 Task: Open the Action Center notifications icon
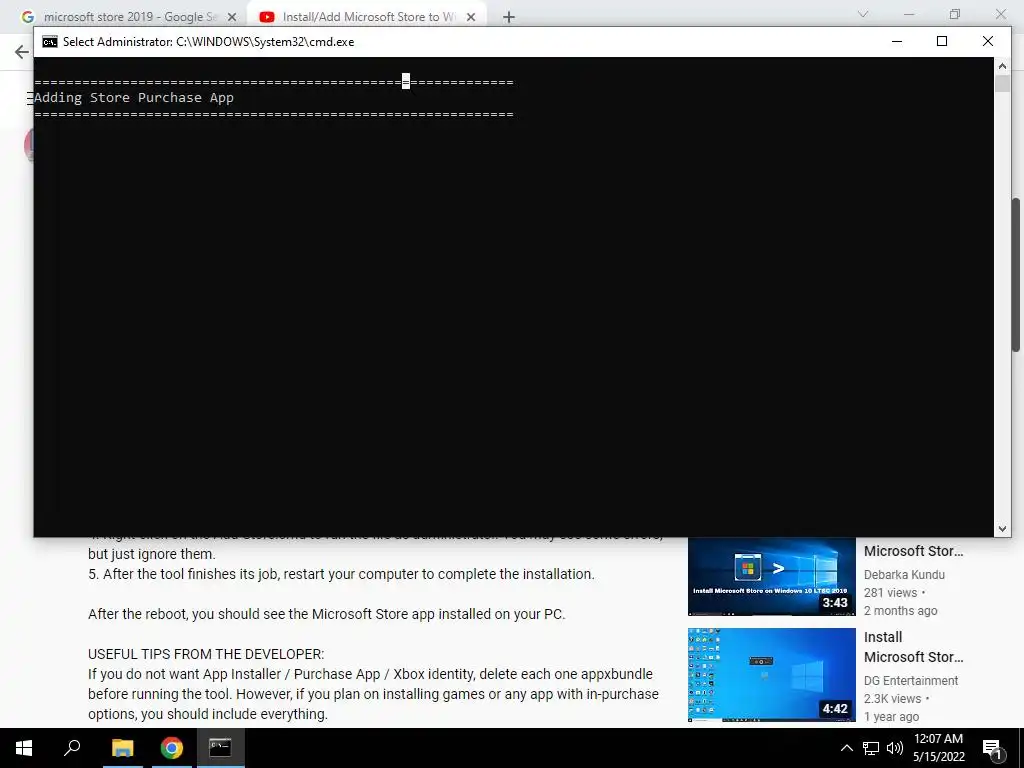tap(993, 748)
